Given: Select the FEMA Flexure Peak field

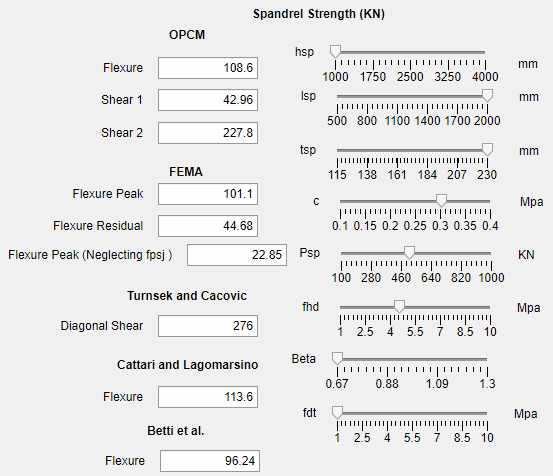Looking at the screenshot, I should point(208,194).
